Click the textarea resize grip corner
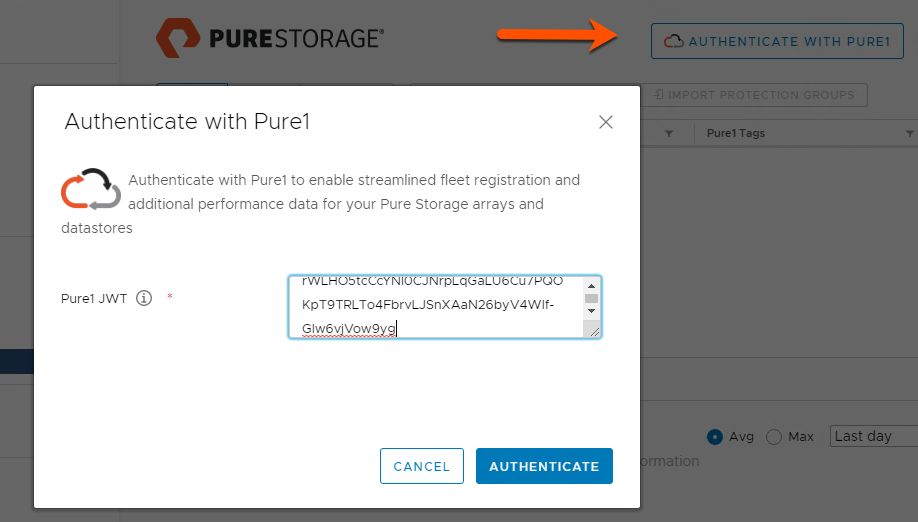This screenshot has width=918, height=522. (x=594, y=331)
